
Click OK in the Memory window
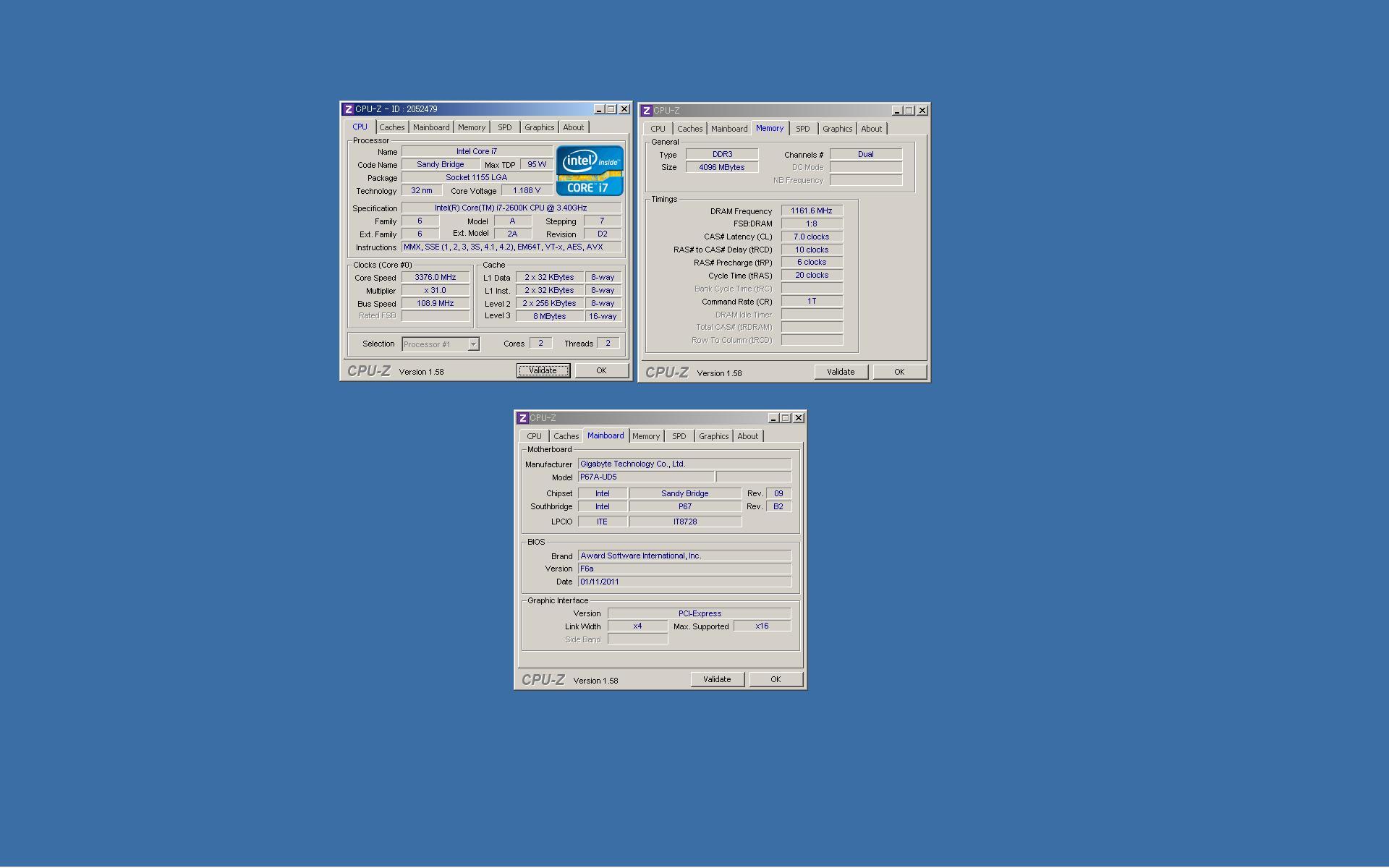point(899,372)
